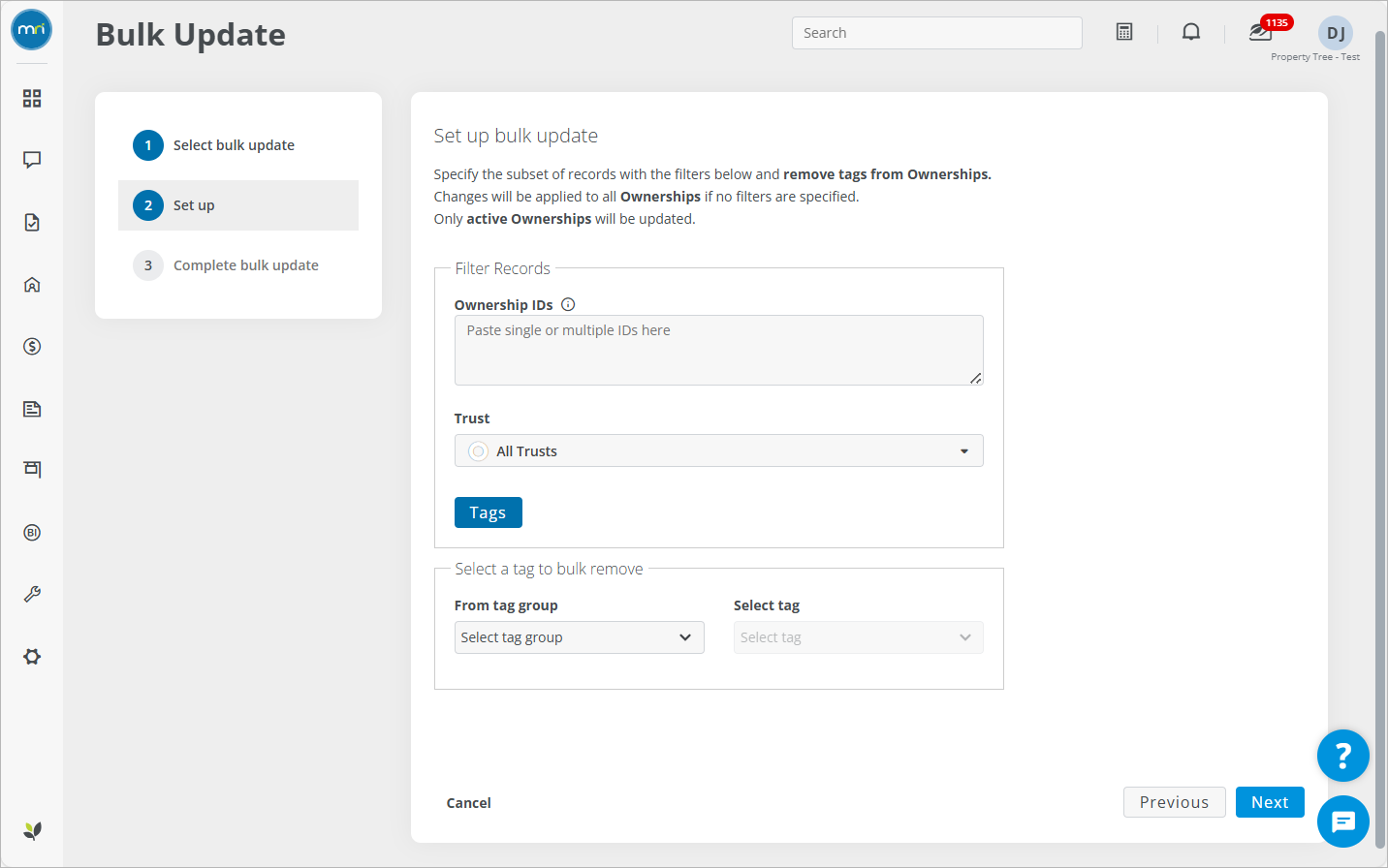1388x868 pixels.
Task: Open the dollar coin accounting sidebar icon
Action: coord(32,347)
